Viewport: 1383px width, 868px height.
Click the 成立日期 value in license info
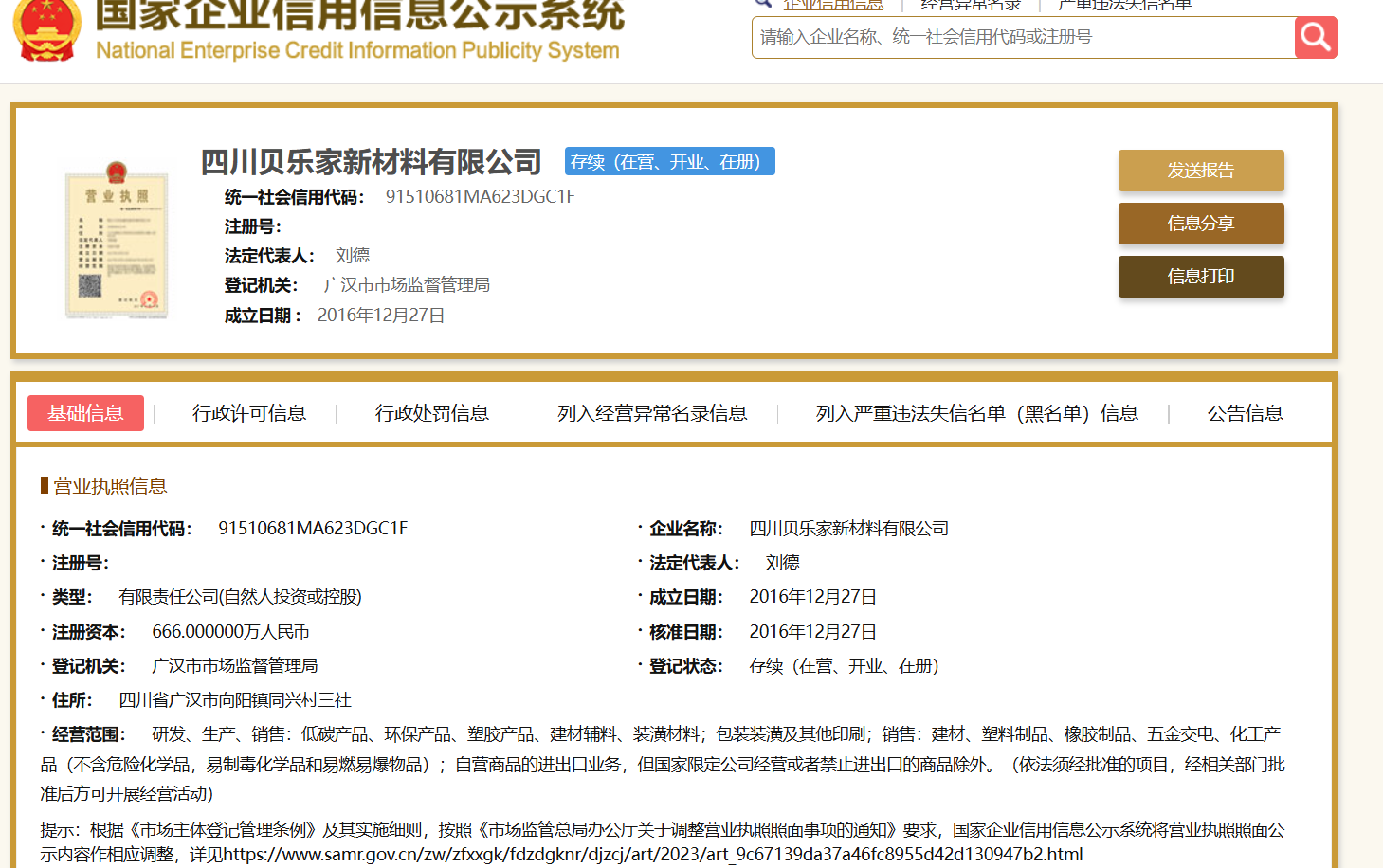[813, 597]
